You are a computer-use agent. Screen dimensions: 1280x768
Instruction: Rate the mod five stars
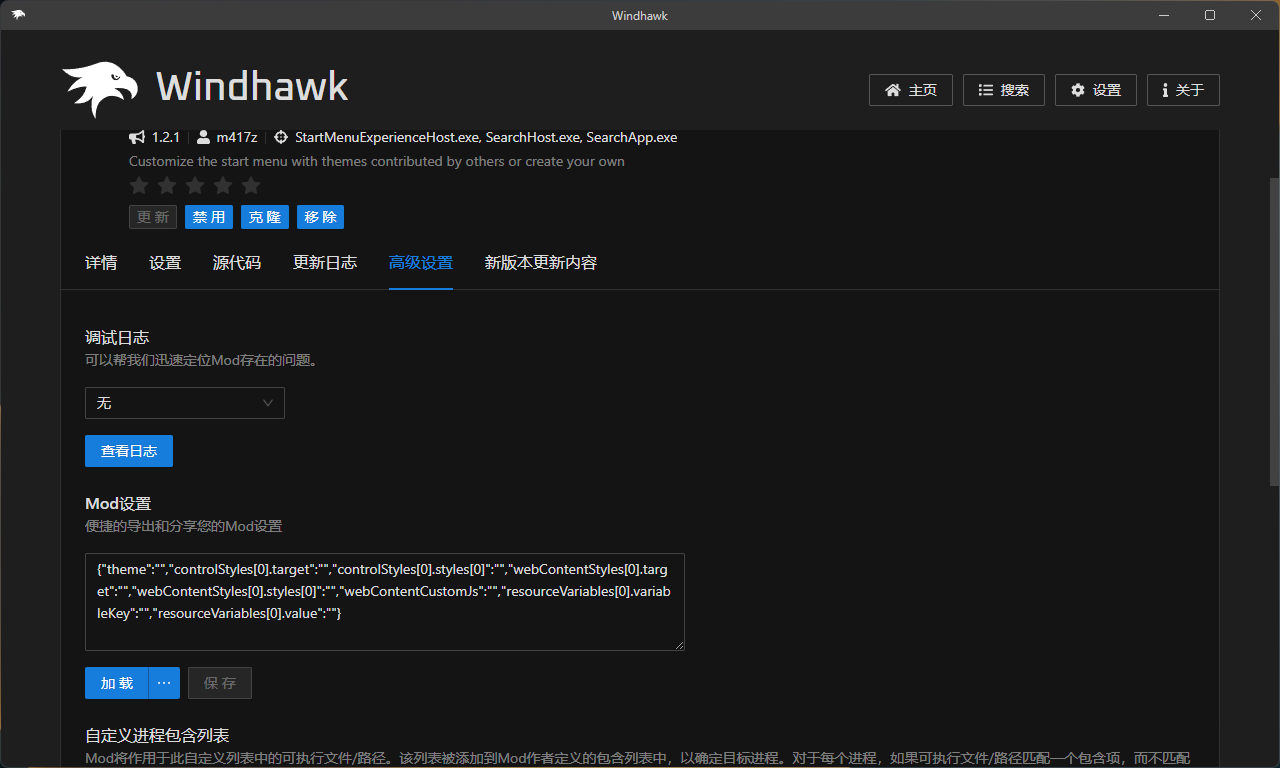click(x=251, y=185)
